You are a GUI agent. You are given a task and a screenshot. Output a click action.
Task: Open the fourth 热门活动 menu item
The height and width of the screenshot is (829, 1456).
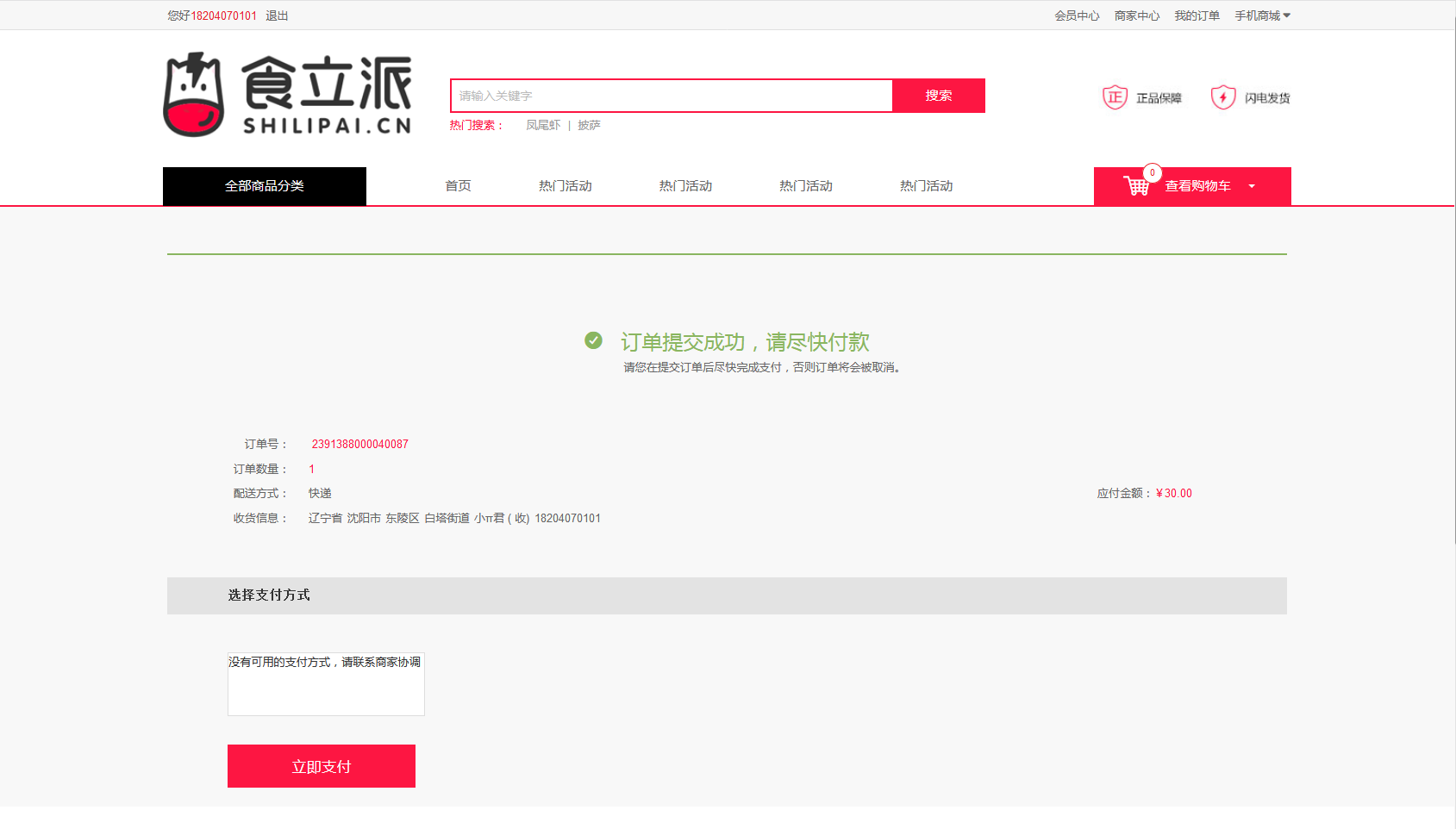927,186
